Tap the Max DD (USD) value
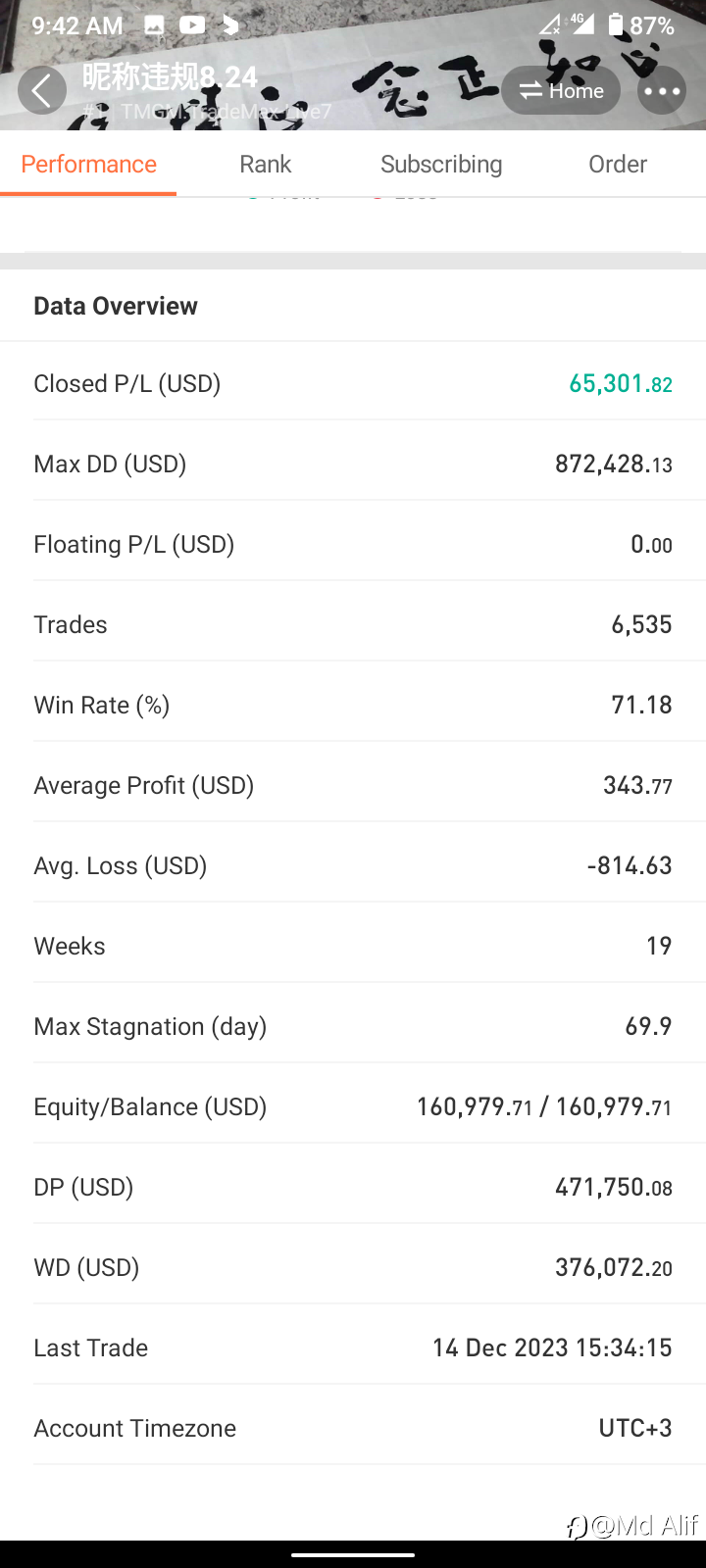 [614, 464]
